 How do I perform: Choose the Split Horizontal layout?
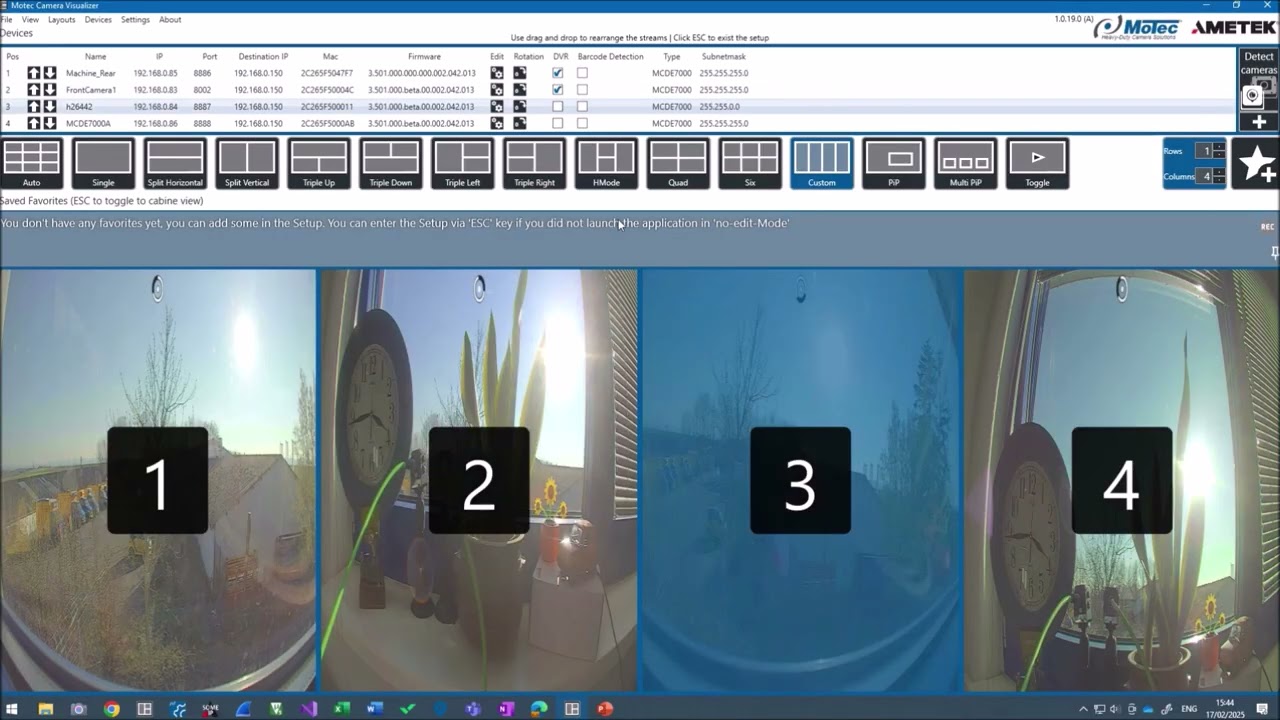point(175,164)
